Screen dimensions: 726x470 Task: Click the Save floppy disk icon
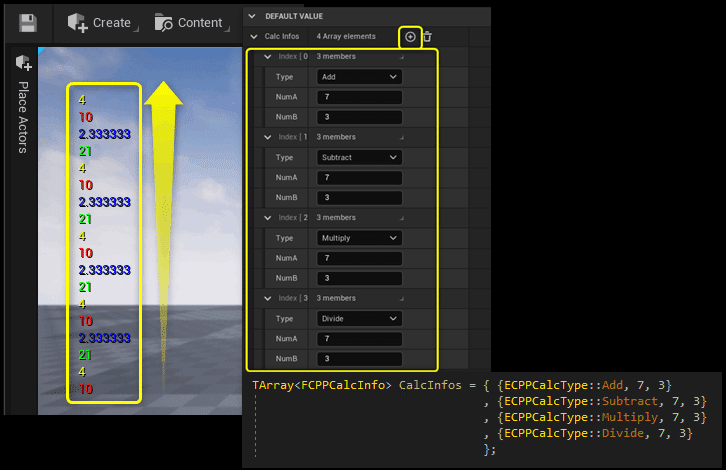(x=28, y=23)
